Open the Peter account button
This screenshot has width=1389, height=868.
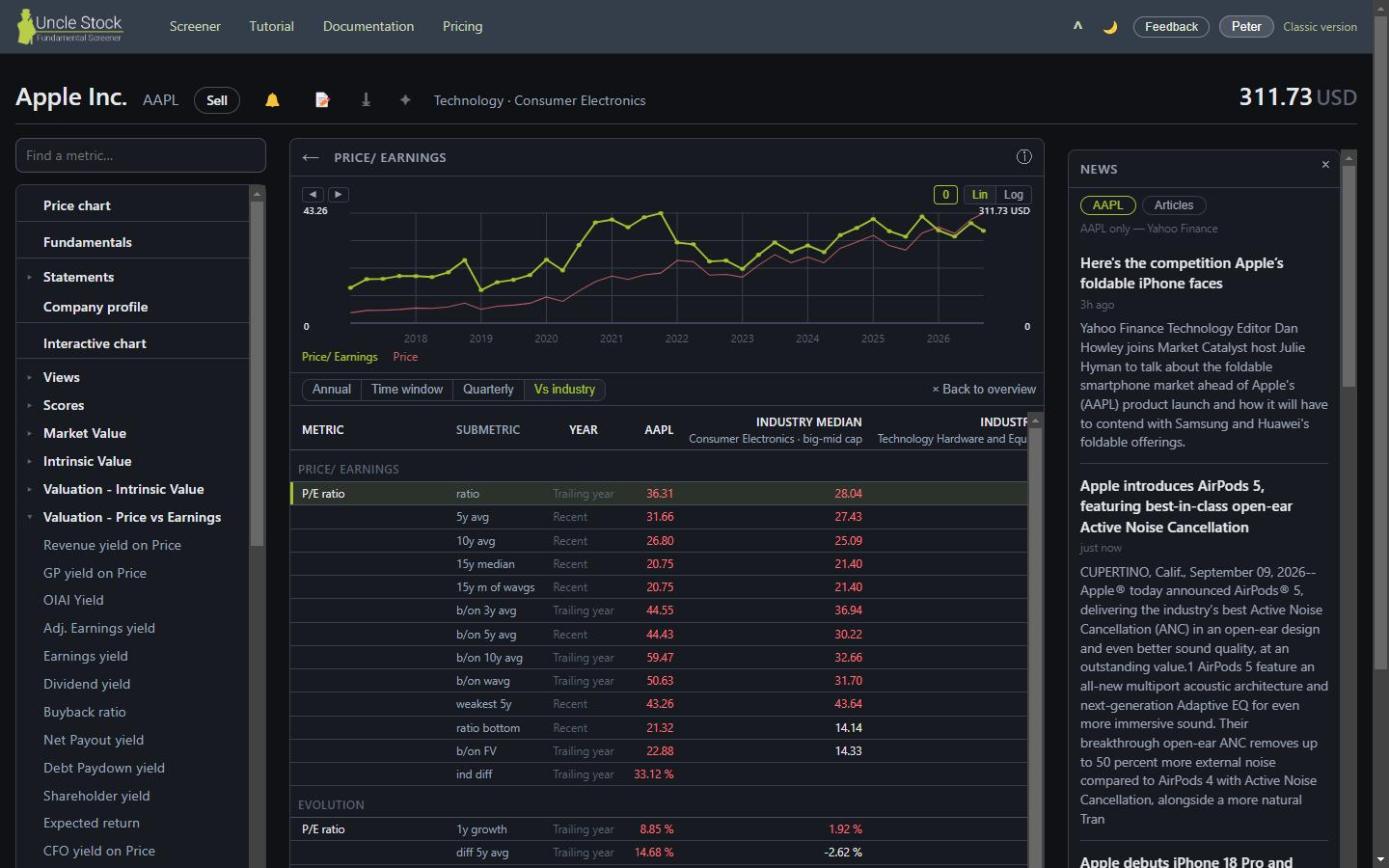click(1246, 27)
